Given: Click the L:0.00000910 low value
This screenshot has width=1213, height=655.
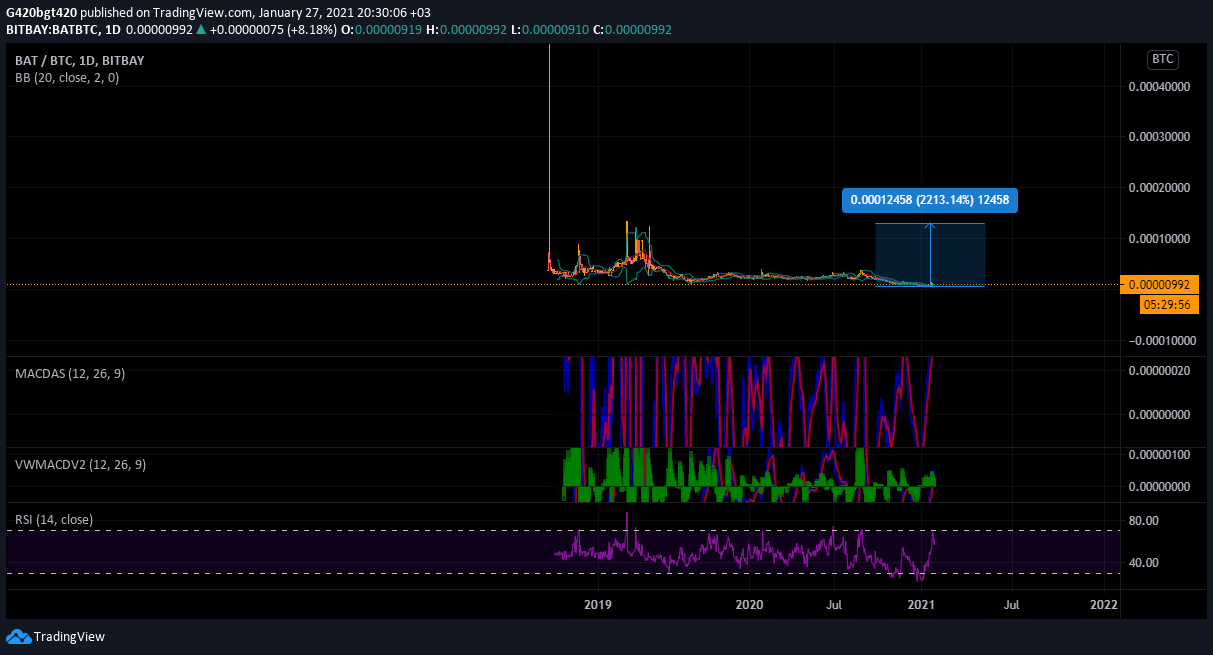Looking at the screenshot, I should click(550, 30).
